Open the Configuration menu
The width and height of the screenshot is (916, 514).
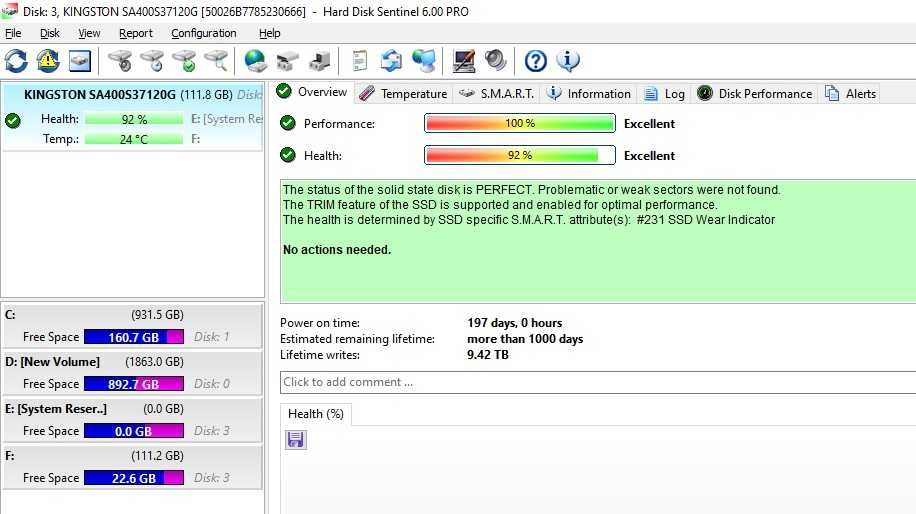(203, 33)
